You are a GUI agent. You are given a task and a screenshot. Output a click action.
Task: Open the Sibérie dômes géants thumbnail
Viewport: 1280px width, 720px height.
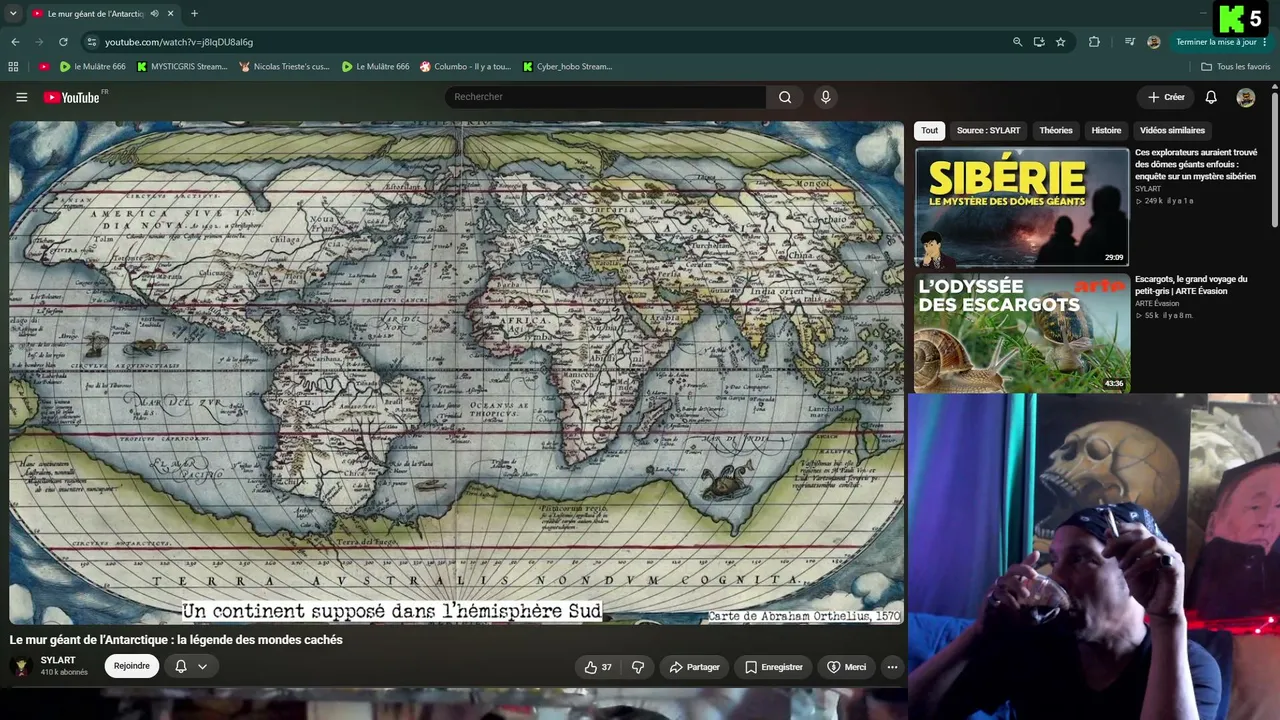click(x=1022, y=207)
